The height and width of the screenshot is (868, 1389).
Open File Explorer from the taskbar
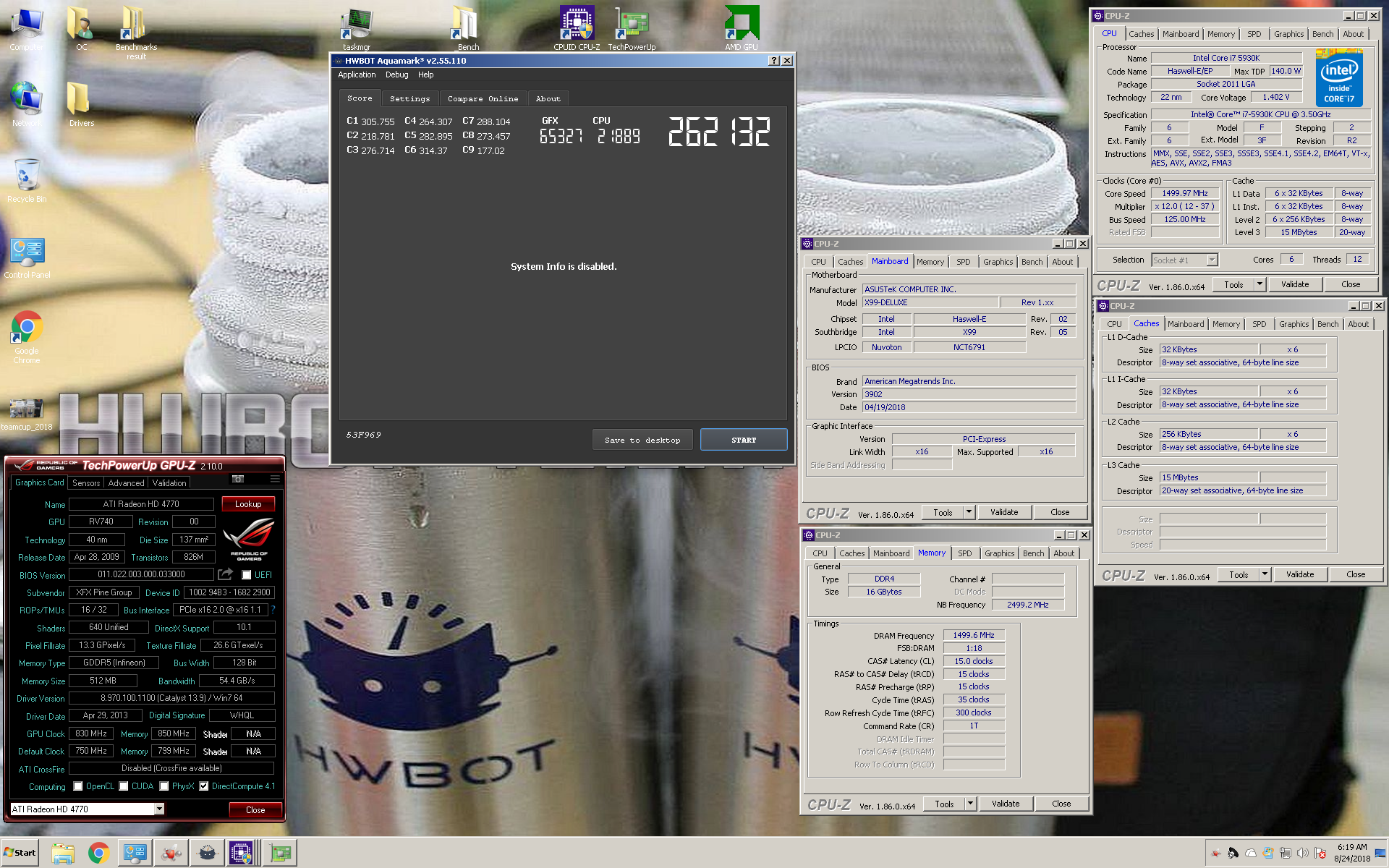[x=63, y=854]
